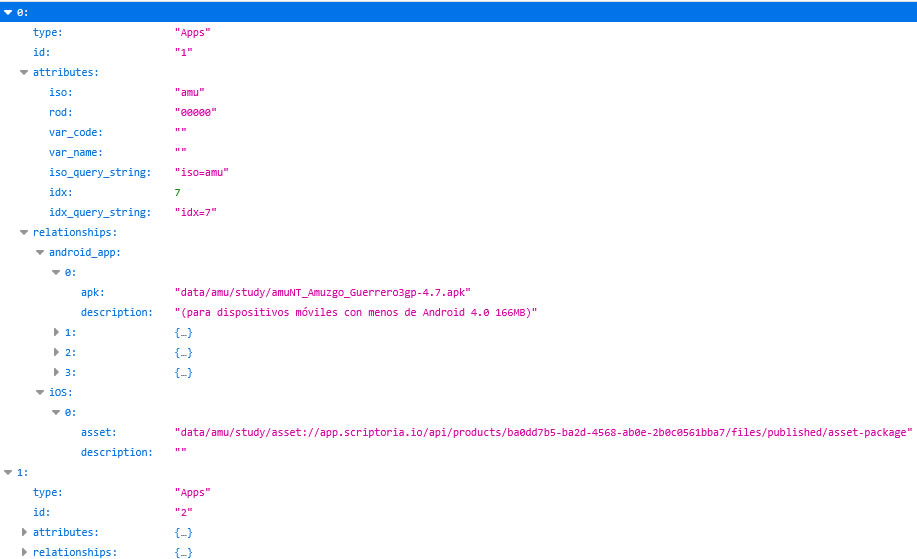
Task: Collapse android_app entry 0
Action: (x=57, y=272)
